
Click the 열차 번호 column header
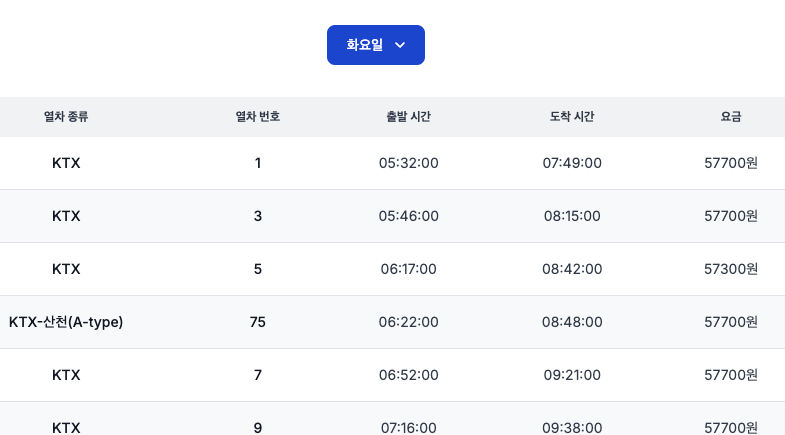tap(257, 117)
